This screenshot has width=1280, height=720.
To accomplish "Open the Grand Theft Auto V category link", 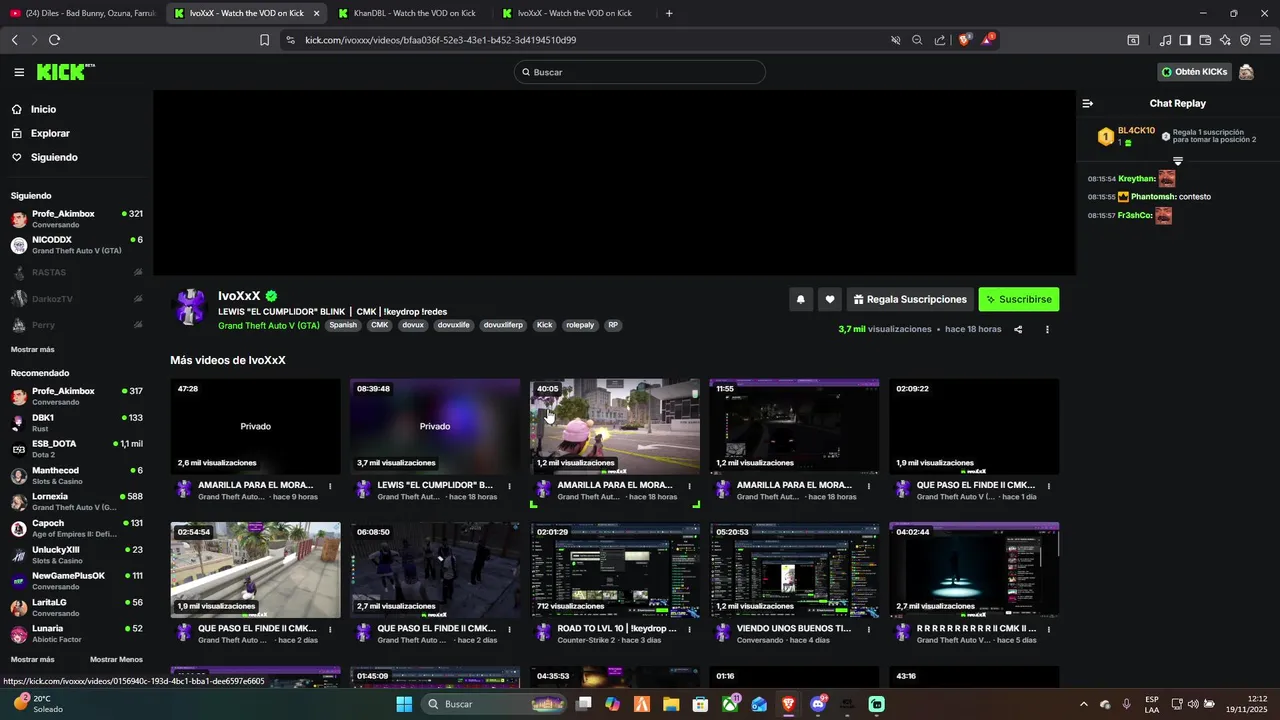I will 269,325.
